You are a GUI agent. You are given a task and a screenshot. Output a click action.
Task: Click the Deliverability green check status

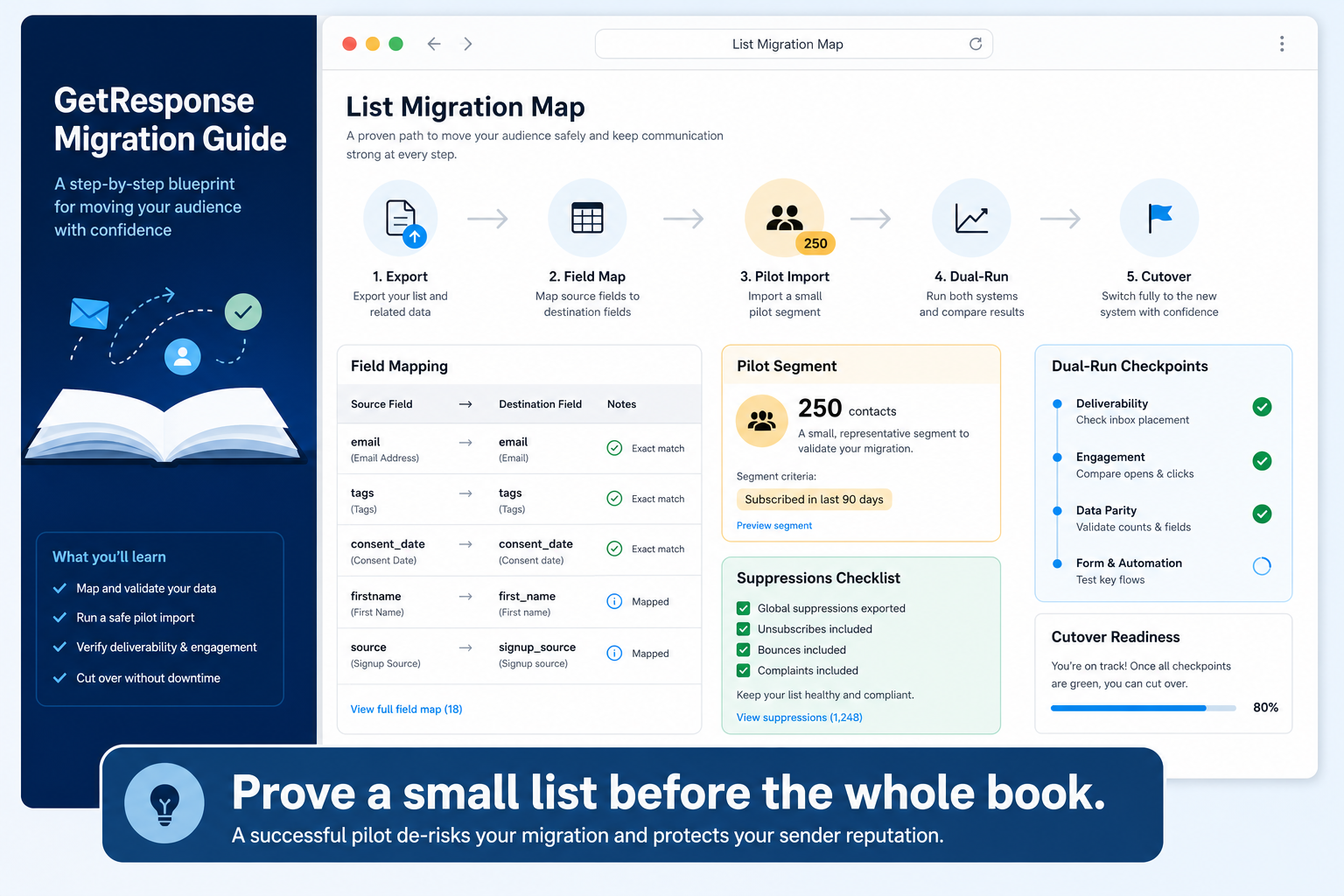[x=1262, y=407]
